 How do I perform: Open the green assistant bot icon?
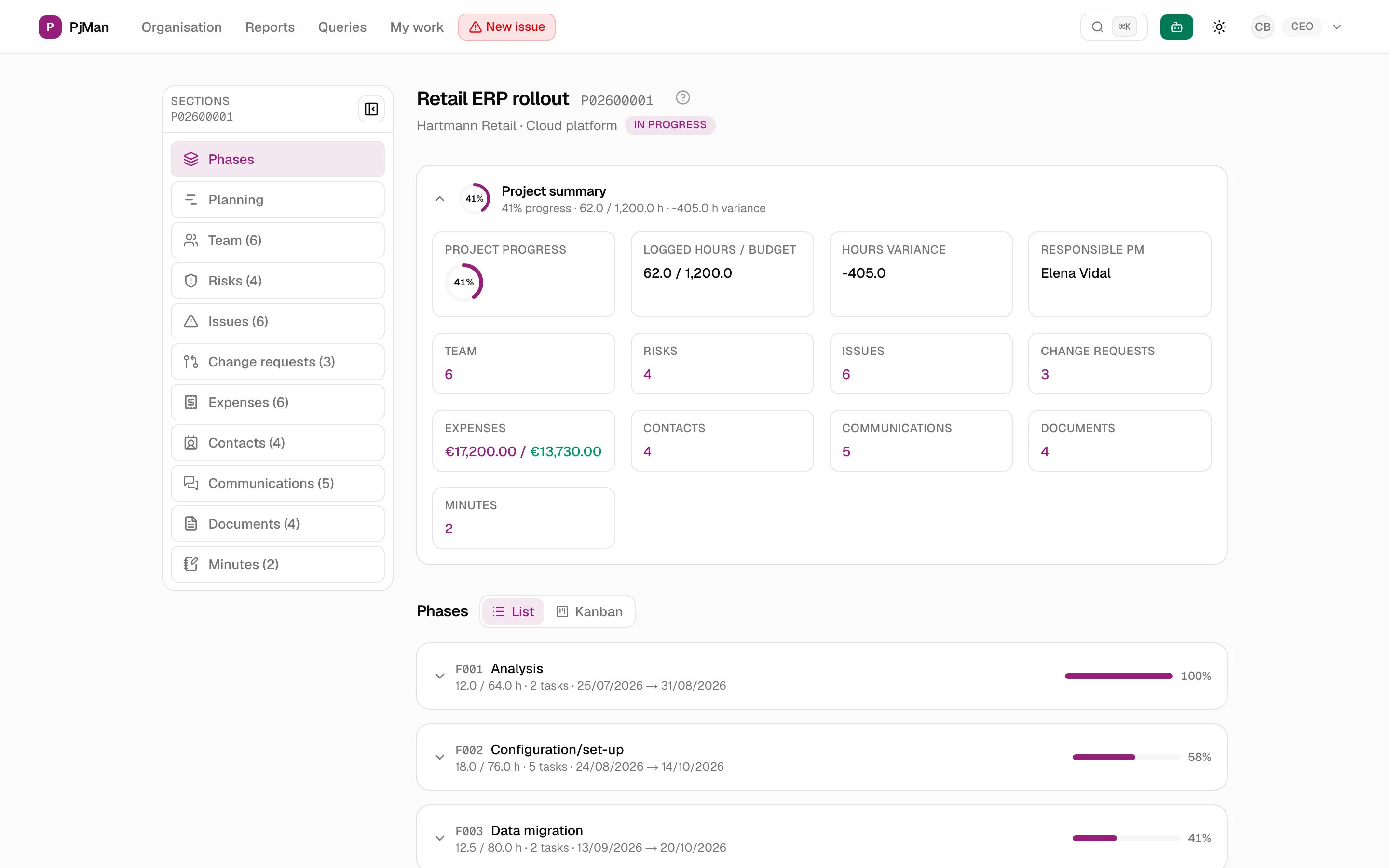1176,27
